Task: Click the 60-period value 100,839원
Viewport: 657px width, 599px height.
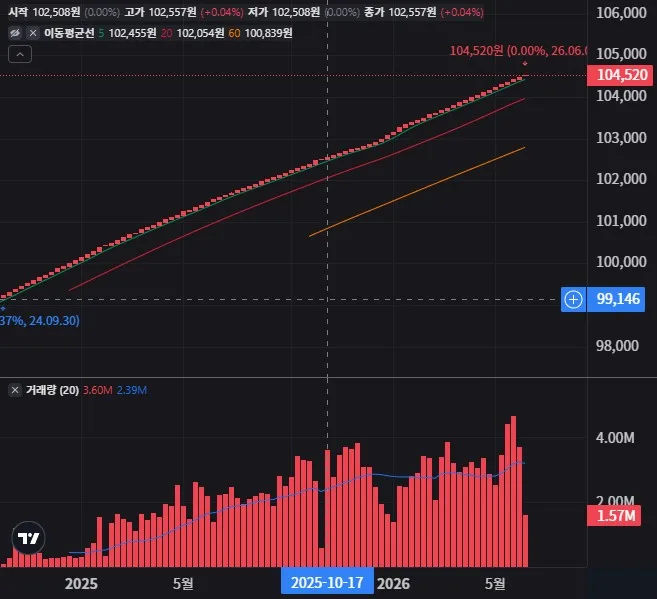Action: 268,33
